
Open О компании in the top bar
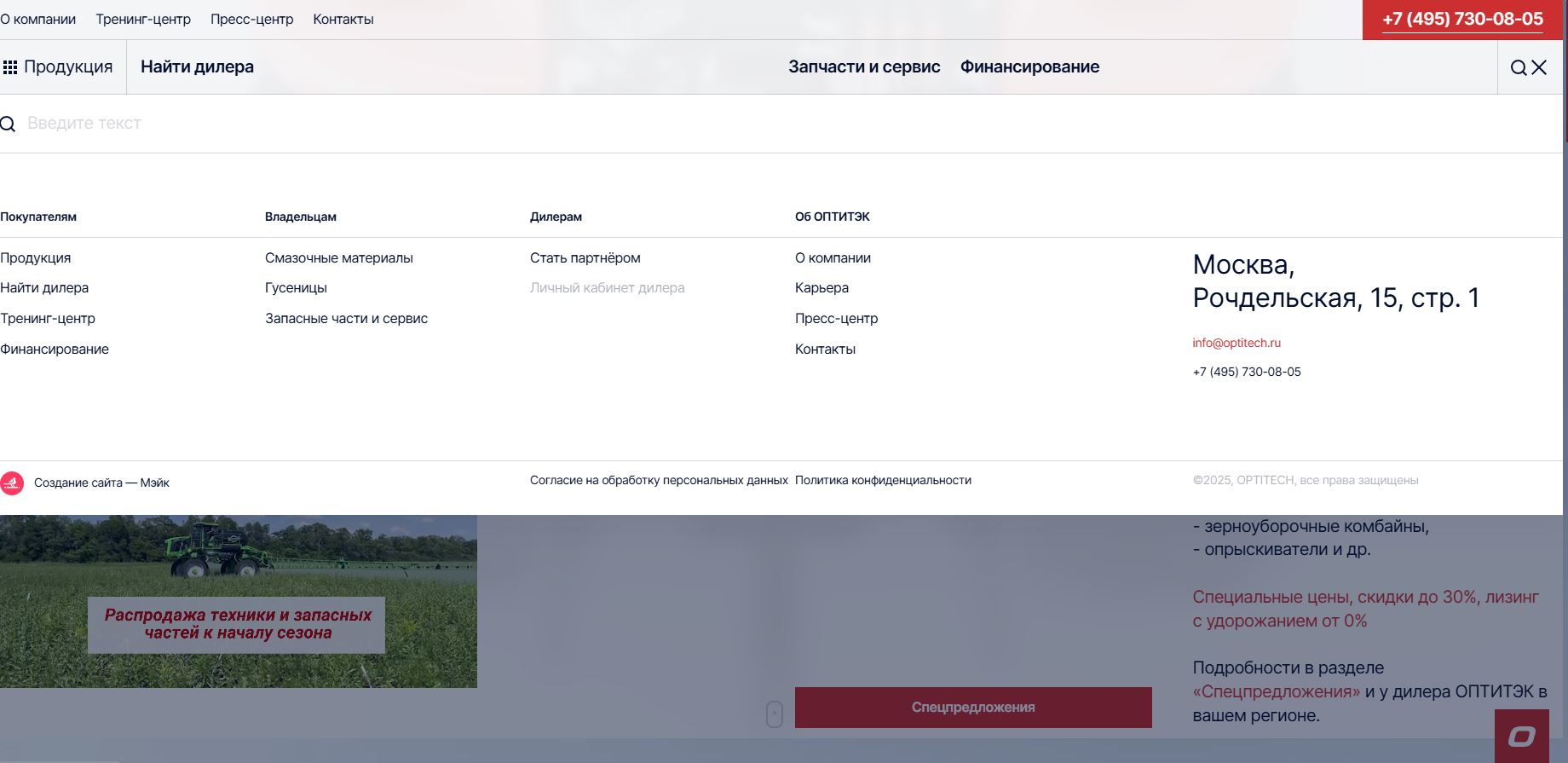pos(37,19)
